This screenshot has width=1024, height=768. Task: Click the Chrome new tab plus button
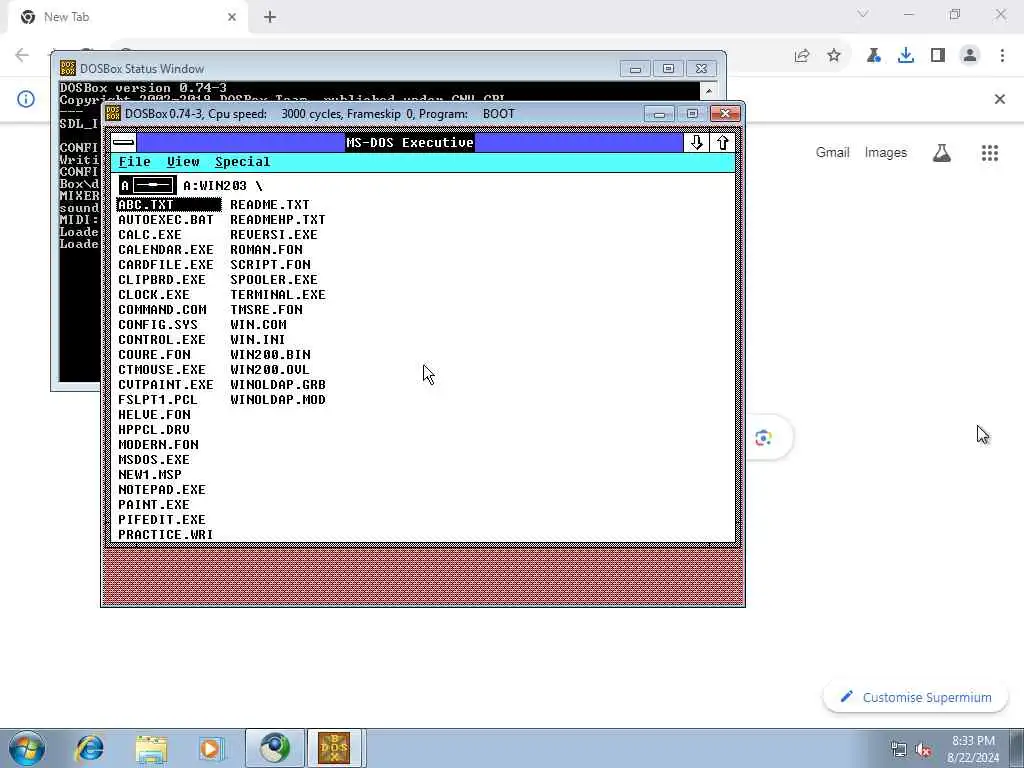tap(270, 17)
